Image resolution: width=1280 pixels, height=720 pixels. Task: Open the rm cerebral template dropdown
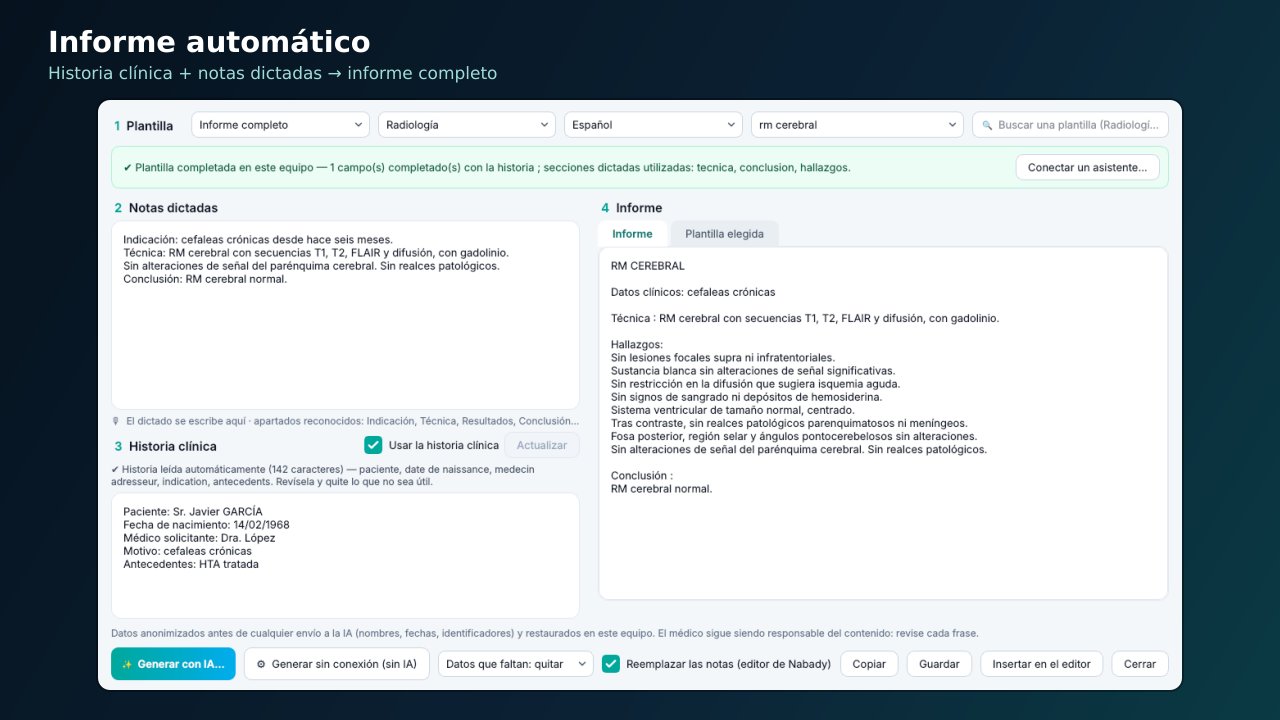[x=857, y=125]
